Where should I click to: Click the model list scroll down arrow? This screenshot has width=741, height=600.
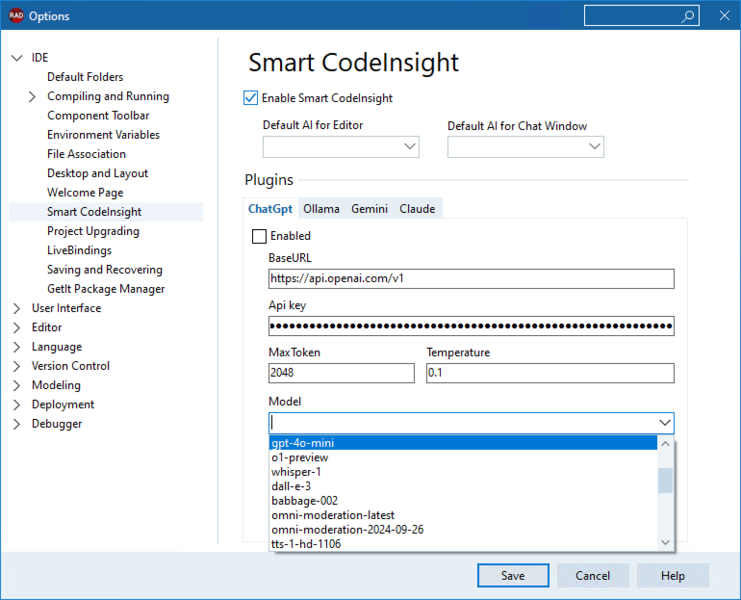tap(665, 542)
